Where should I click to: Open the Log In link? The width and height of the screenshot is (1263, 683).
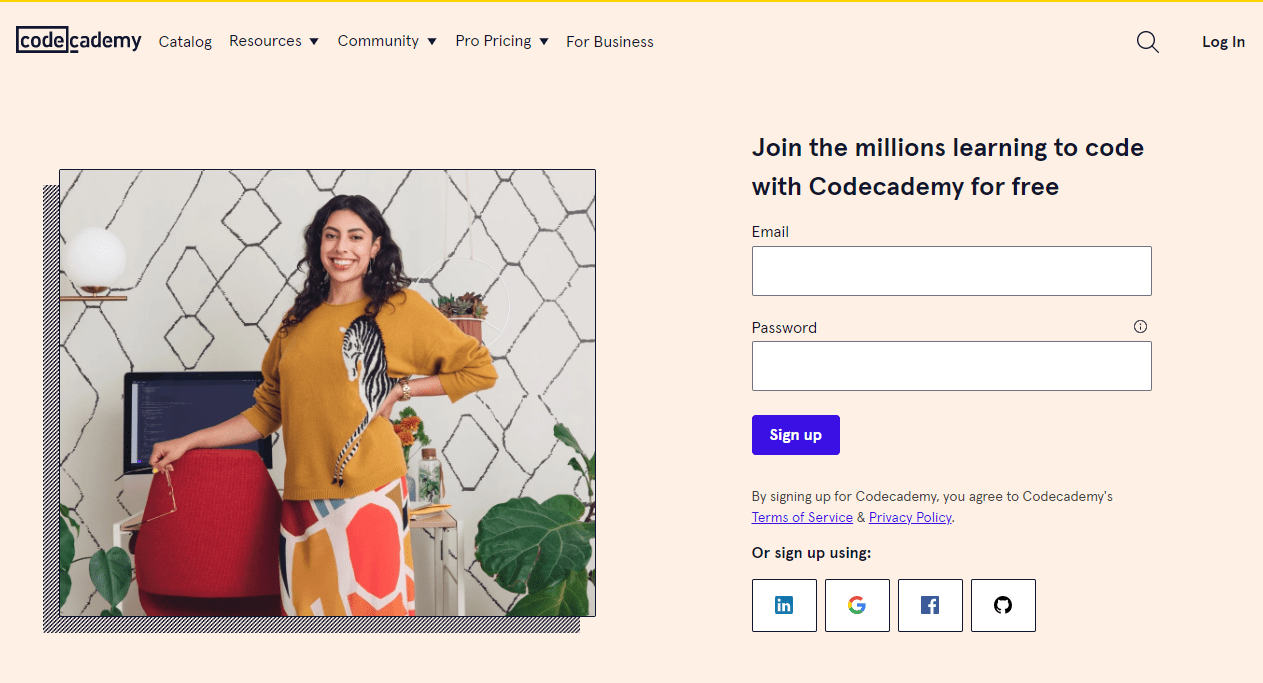pos(1223,42)
